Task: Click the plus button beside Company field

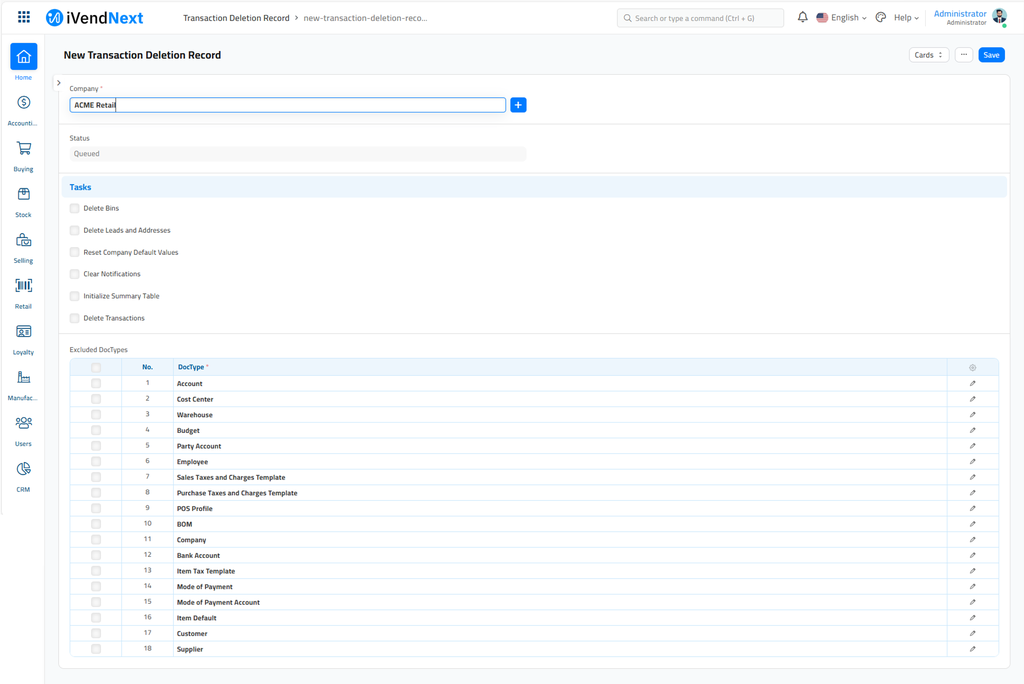Action: [x=517, y=104]
